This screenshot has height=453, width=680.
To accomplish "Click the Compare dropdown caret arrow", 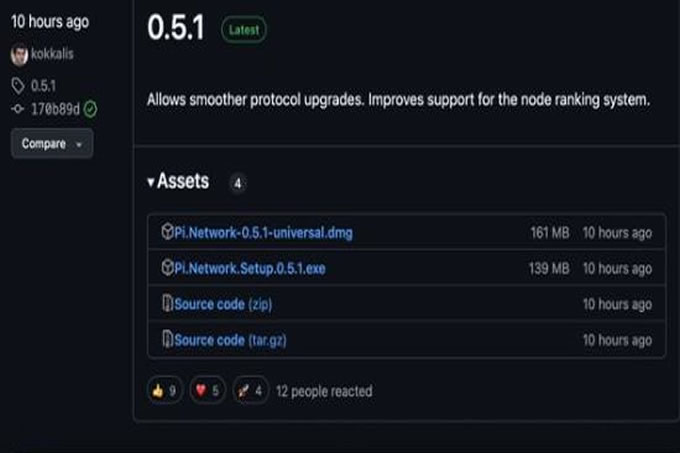I will [x=79, y=145].
